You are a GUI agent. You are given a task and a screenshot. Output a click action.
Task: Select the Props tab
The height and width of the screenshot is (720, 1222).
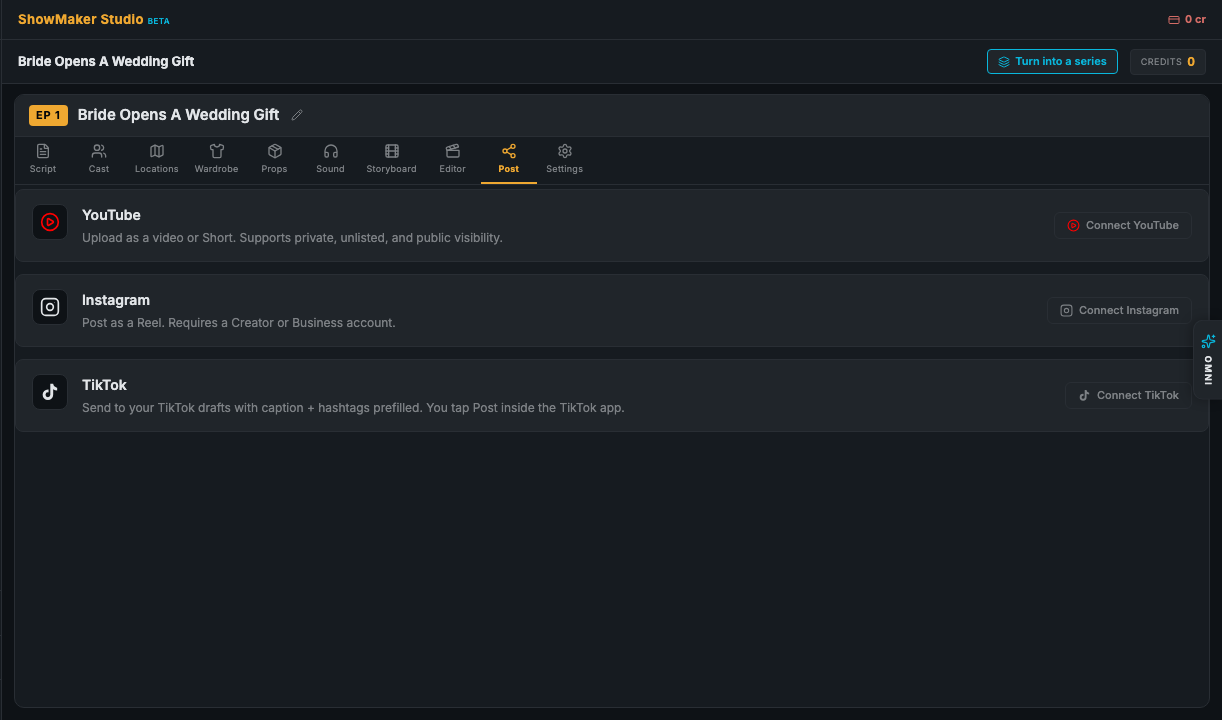[x=274, y=158]
